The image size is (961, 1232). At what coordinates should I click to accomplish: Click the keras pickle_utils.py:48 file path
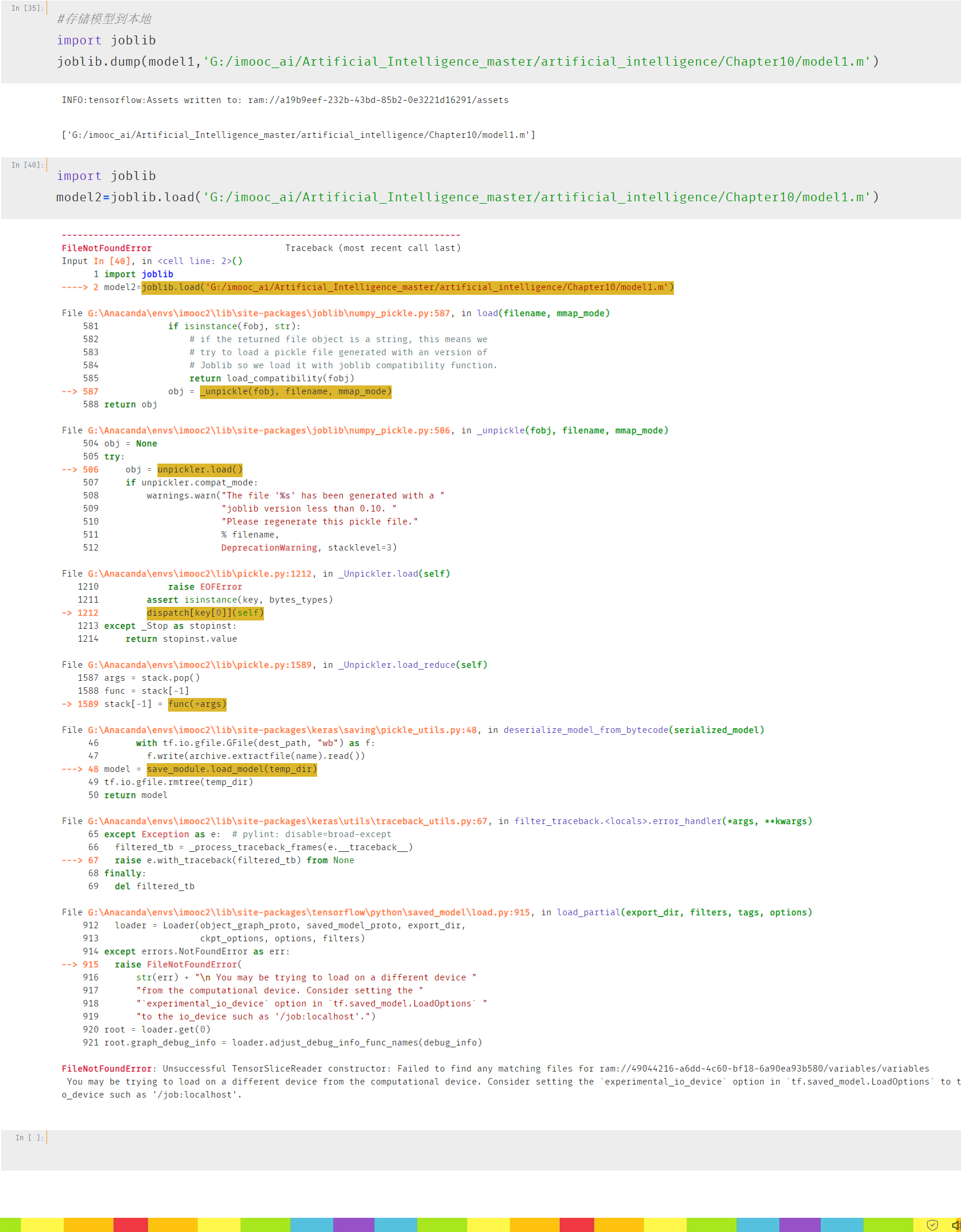[x=282, y=730]
